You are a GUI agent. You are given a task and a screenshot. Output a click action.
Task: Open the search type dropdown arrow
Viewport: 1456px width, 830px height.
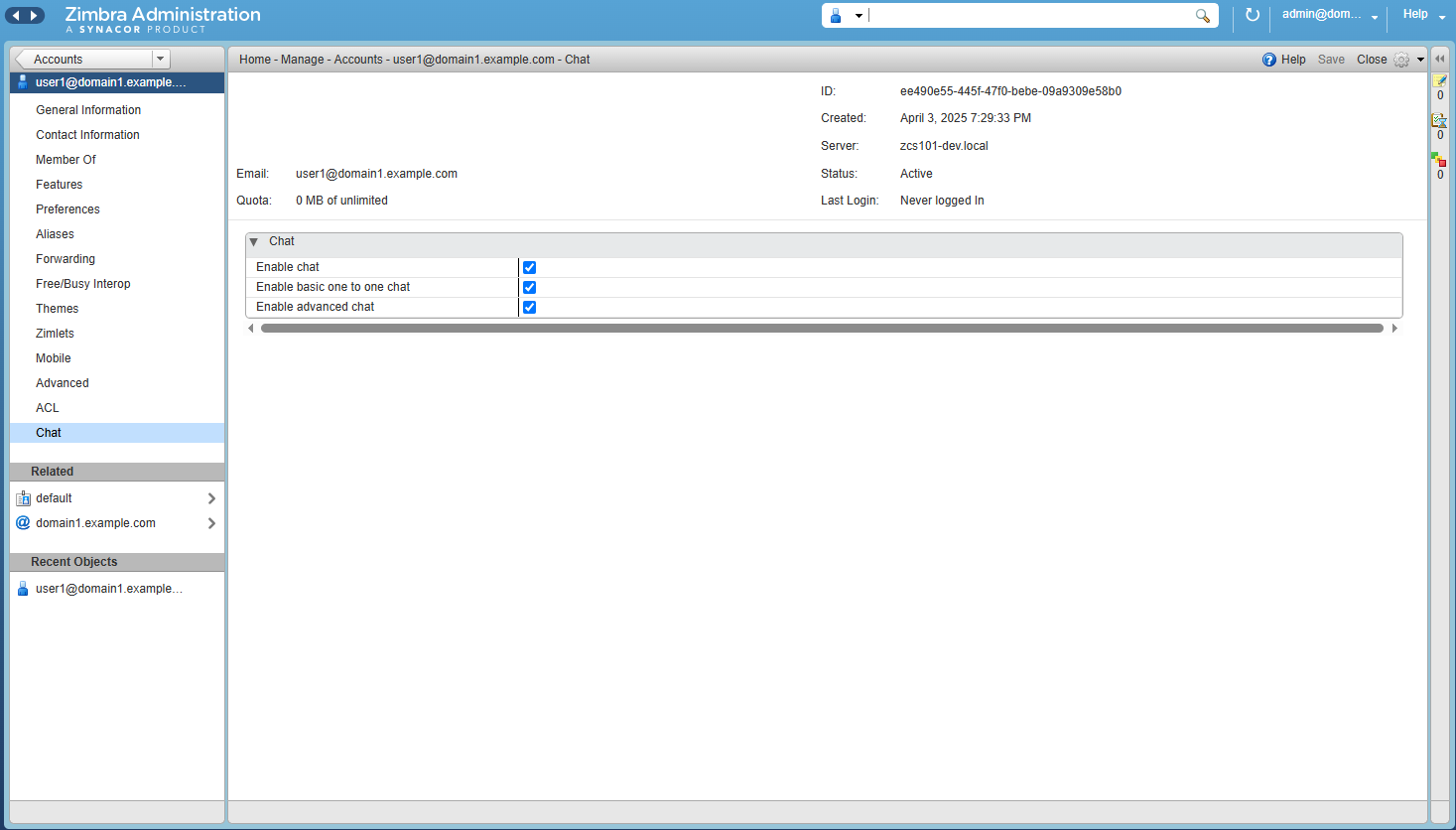[x=859, y=16]
